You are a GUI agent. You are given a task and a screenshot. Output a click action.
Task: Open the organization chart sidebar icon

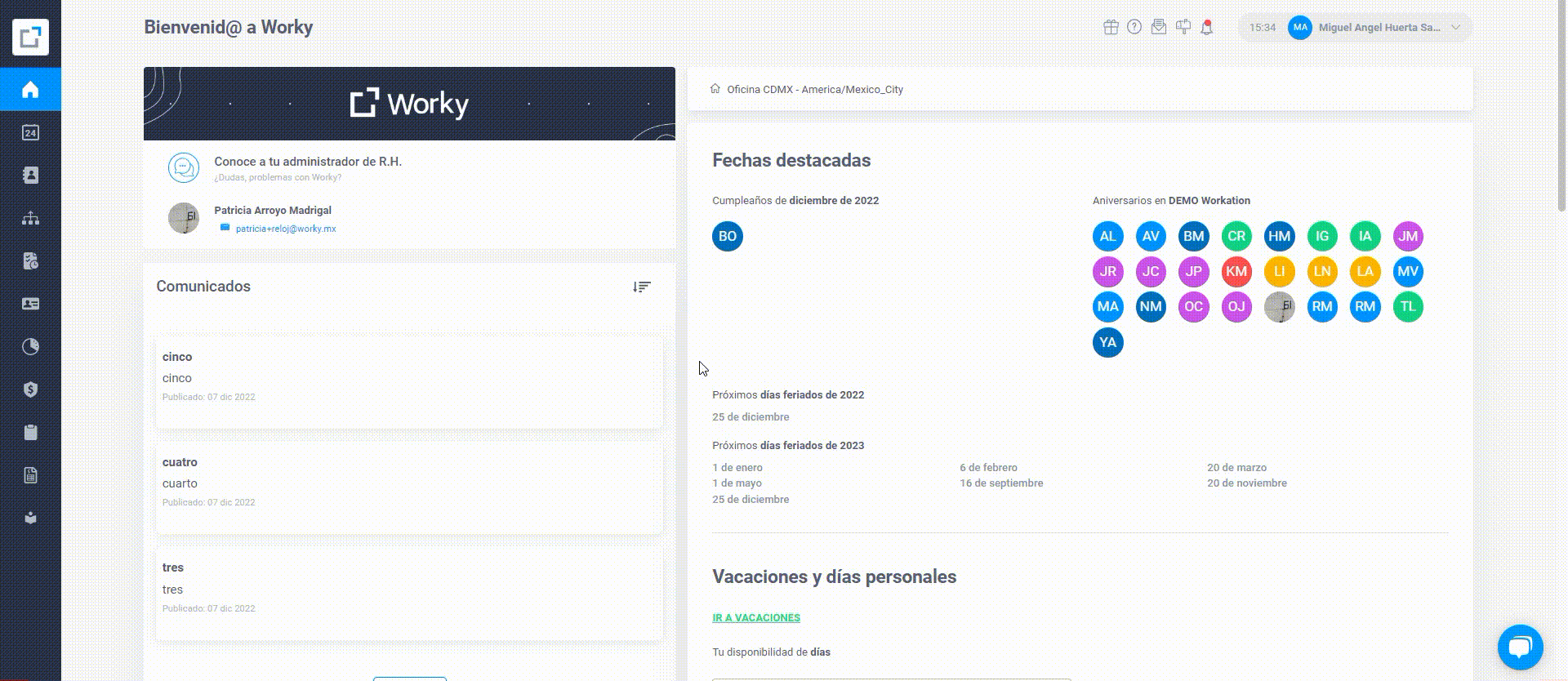coord(30,218)
